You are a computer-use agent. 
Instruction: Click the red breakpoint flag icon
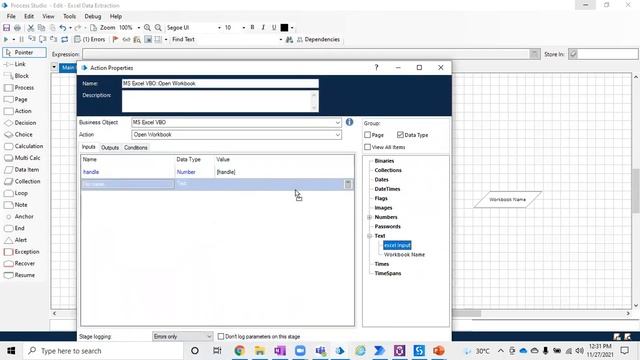[116, 40]
